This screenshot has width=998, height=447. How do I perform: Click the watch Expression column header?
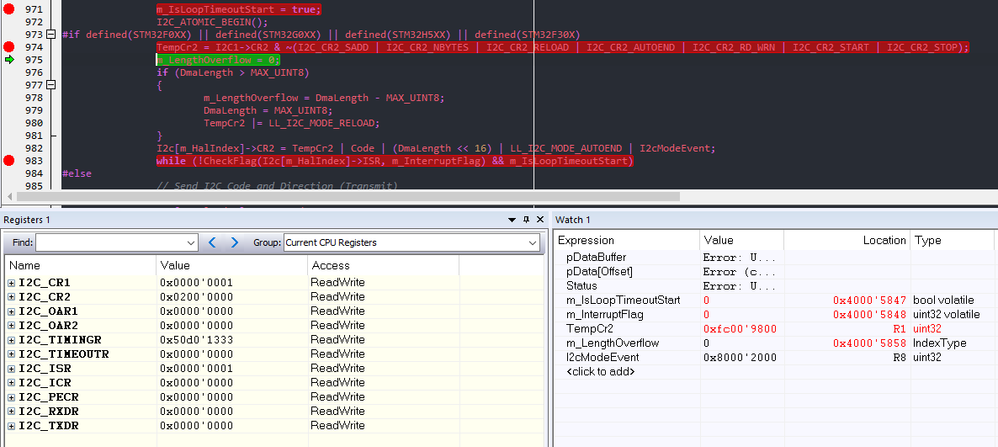(x=626, y=241)
